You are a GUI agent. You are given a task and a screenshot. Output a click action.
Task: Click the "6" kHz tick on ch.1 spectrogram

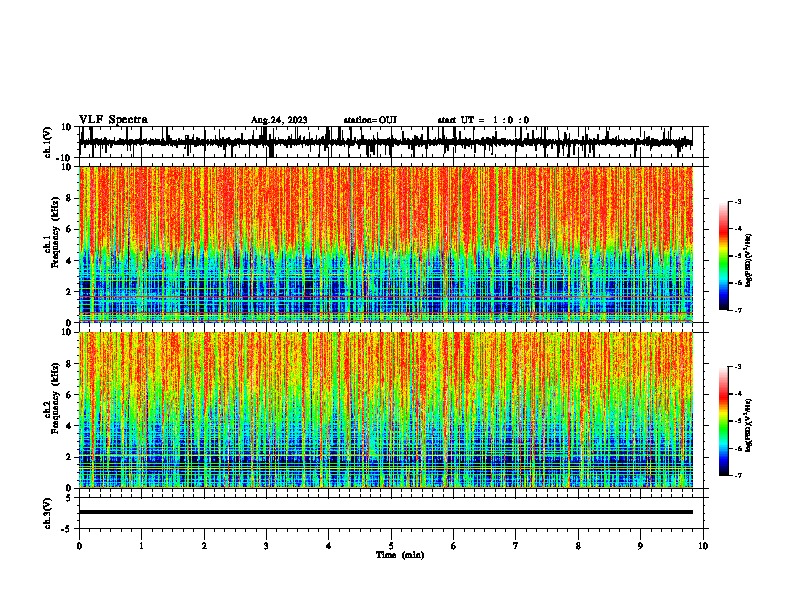point(69,229)
